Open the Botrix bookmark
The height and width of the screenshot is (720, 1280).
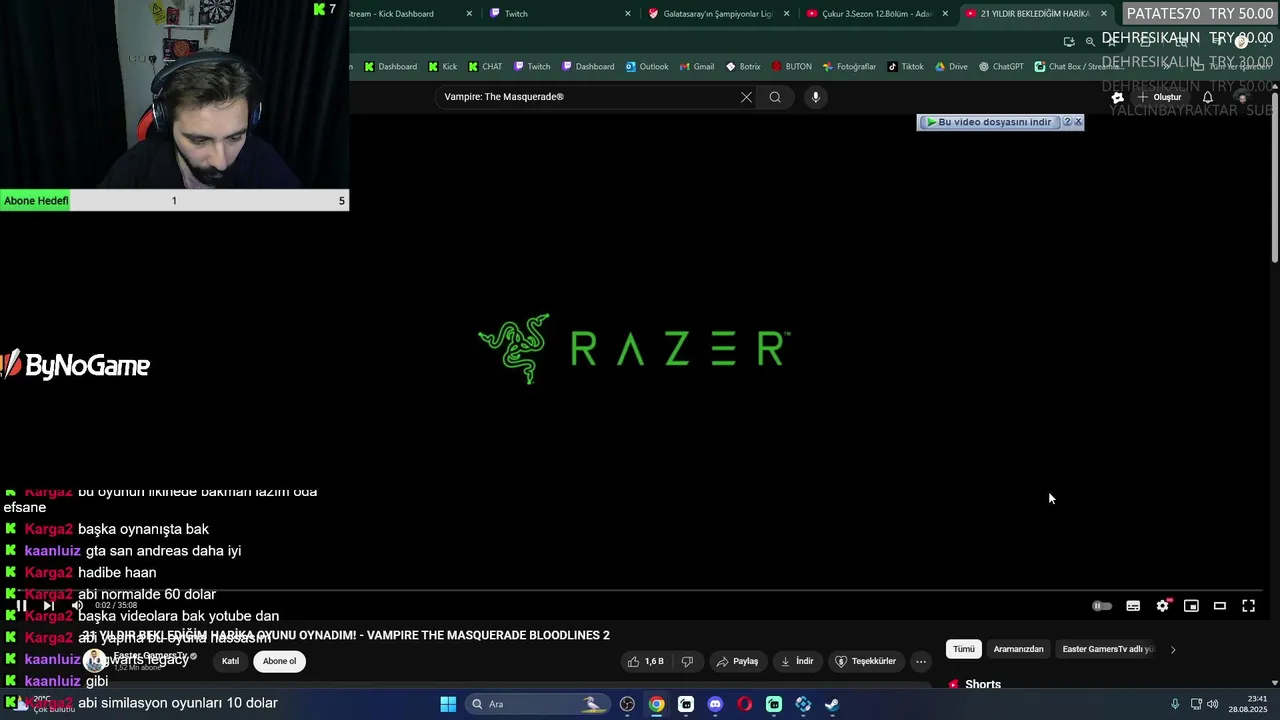pos(743,67)
